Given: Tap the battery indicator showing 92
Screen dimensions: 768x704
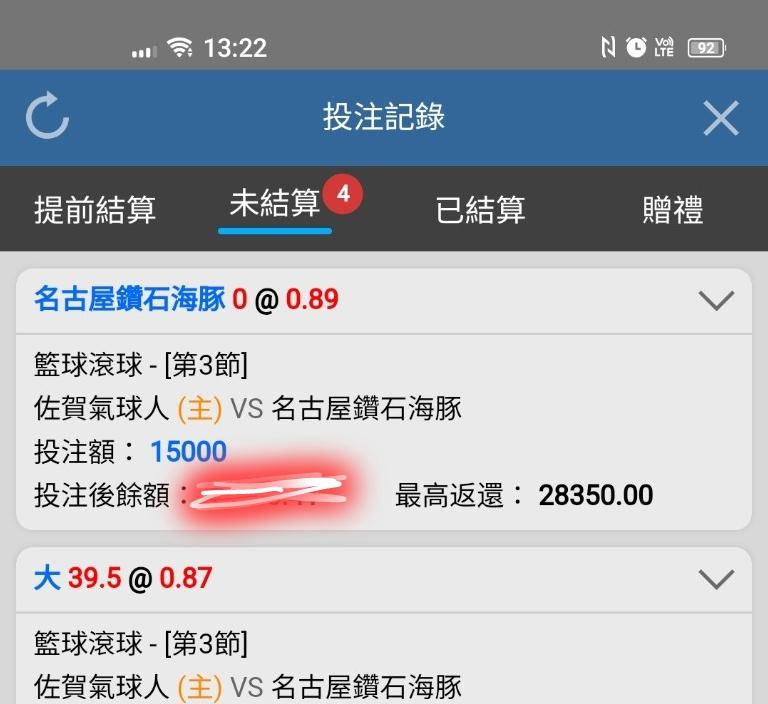Looking at the screenshot, I should point(706,48).
